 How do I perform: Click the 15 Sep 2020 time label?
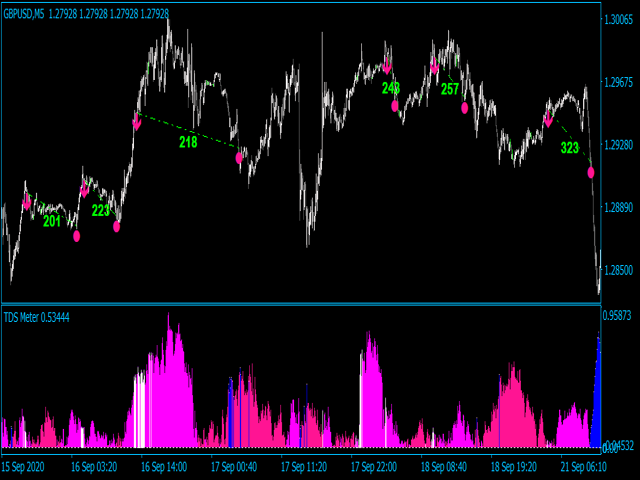pos(23,467)
